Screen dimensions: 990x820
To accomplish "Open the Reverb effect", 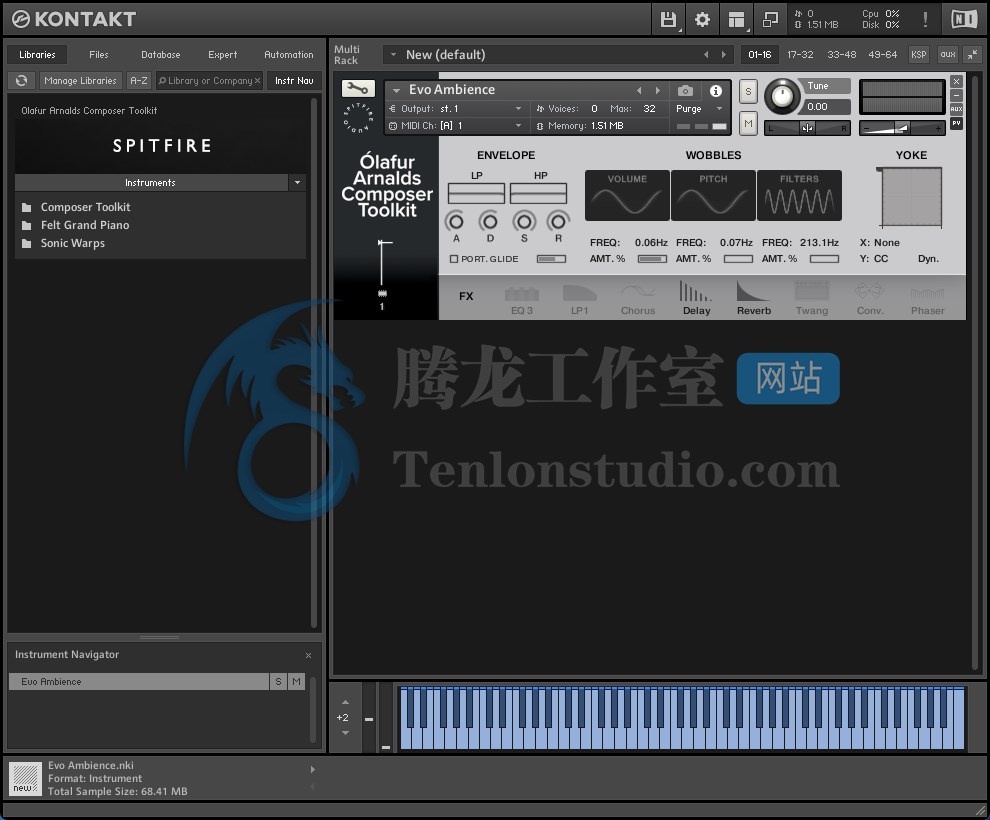I will click(754, 299).
